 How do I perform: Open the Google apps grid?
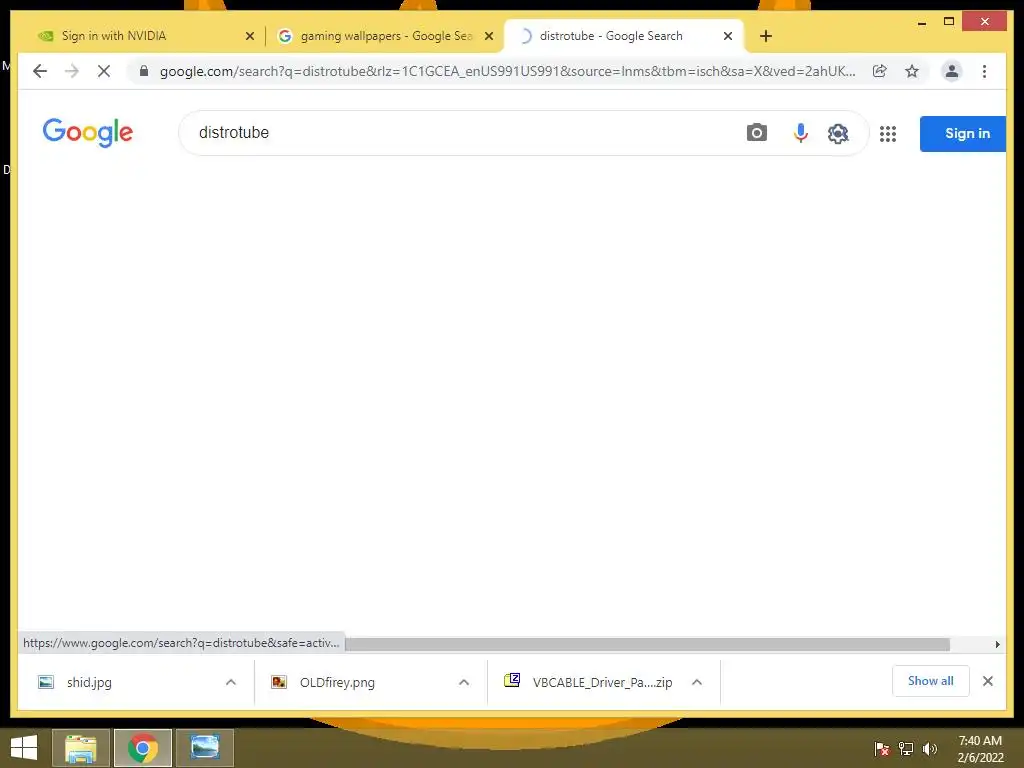click(x=888, y=134)
